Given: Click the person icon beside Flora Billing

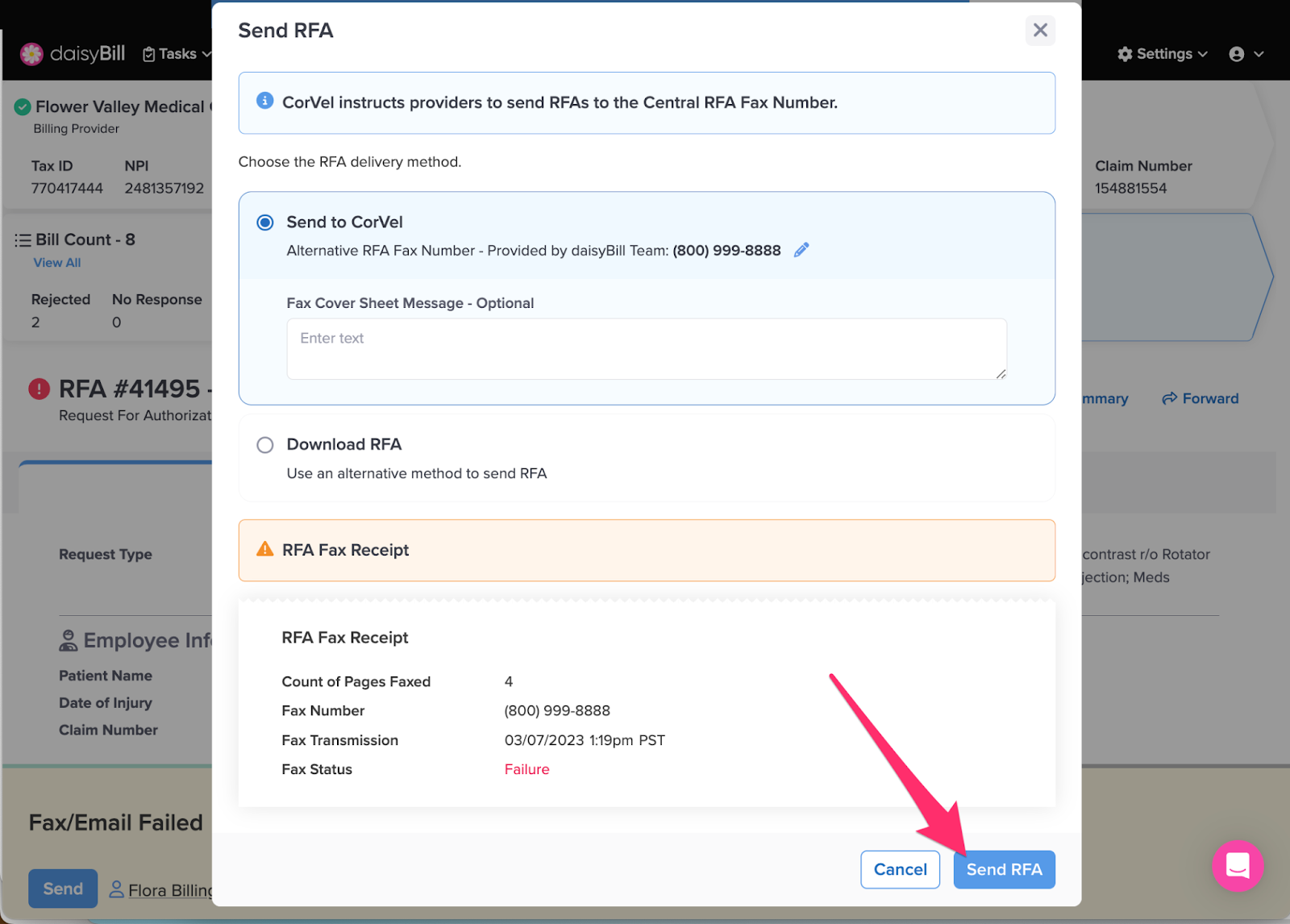Looking at the screenshot, I should point(117,889).
